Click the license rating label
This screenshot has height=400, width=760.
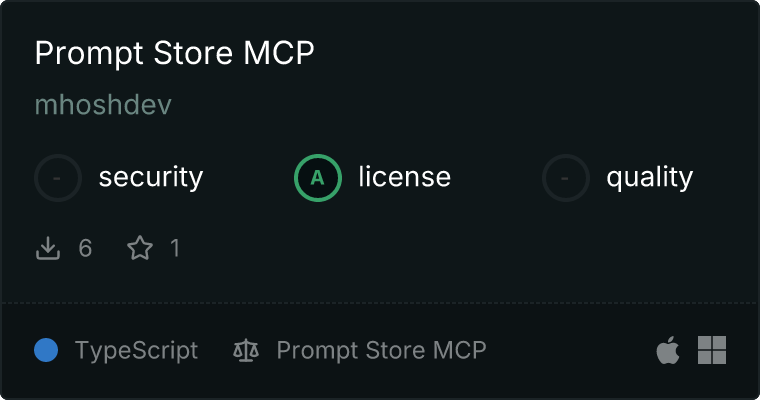[x=405, y=176]
